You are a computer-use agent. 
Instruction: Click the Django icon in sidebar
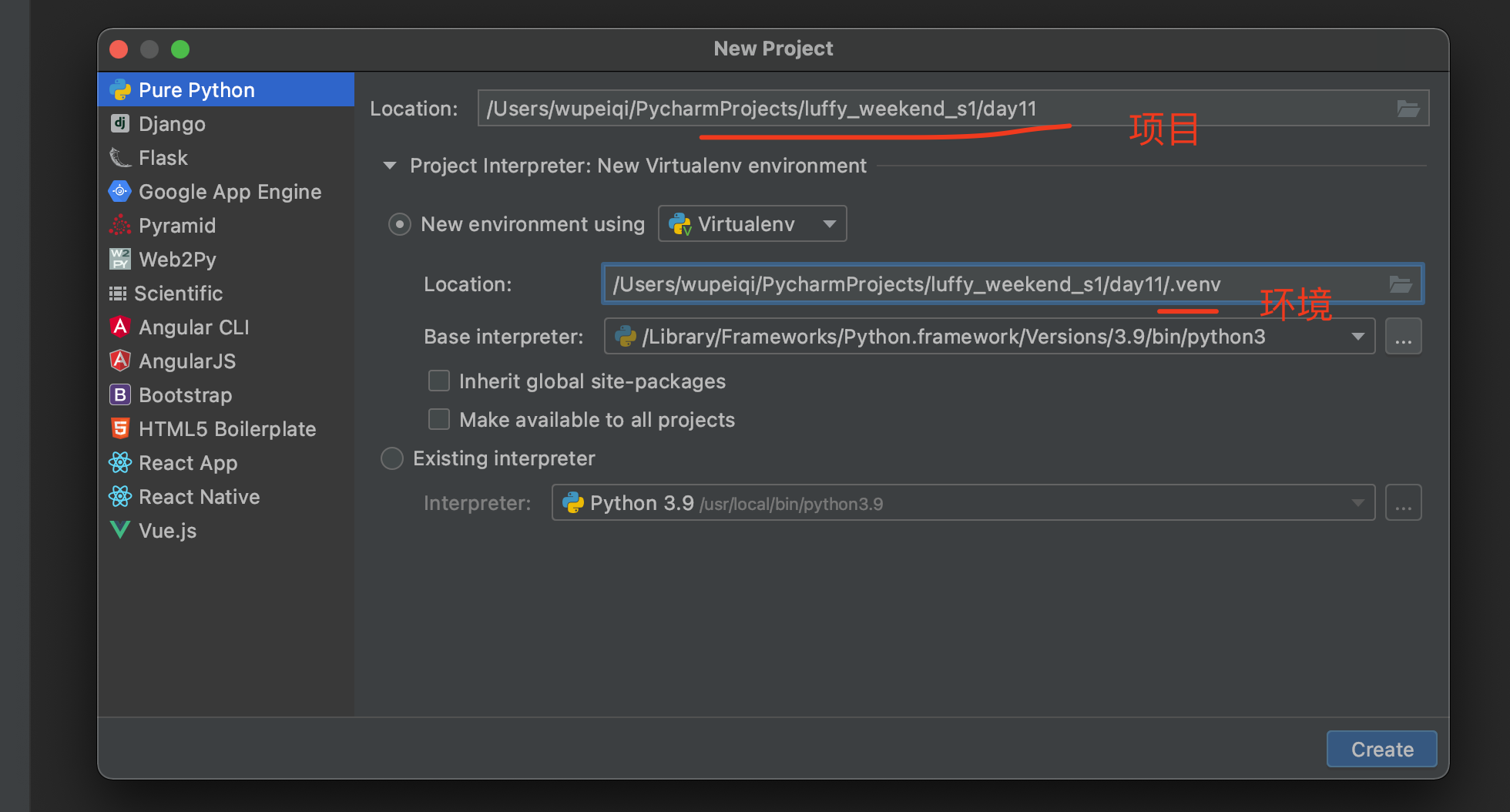click(120, 123)
